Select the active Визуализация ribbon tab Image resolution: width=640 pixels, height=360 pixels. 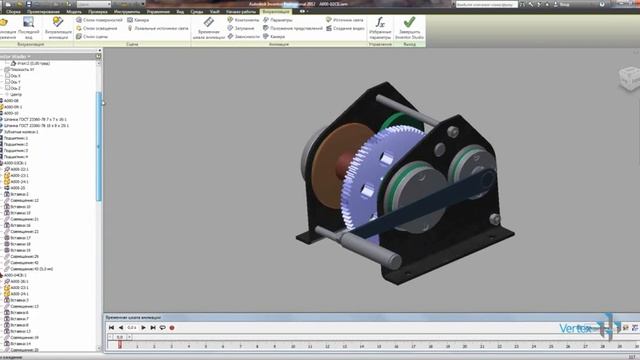click(276, 12)
